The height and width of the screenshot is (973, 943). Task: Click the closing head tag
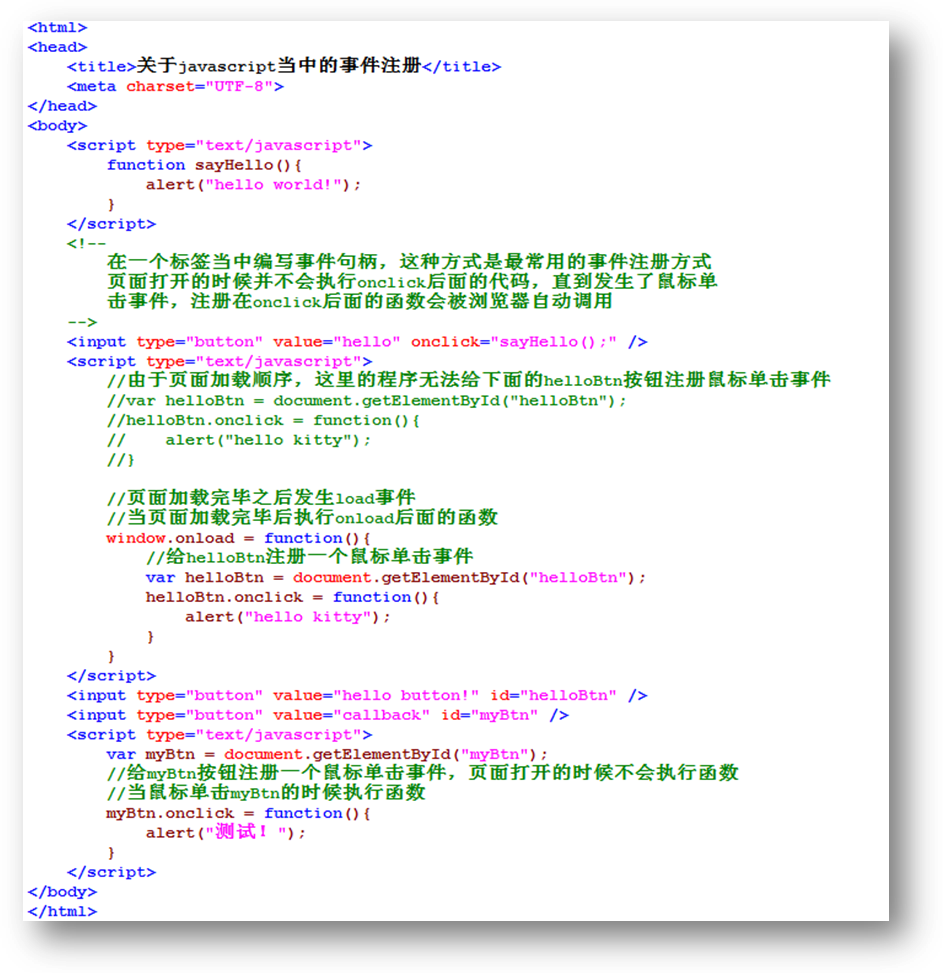tap(62, 106)
